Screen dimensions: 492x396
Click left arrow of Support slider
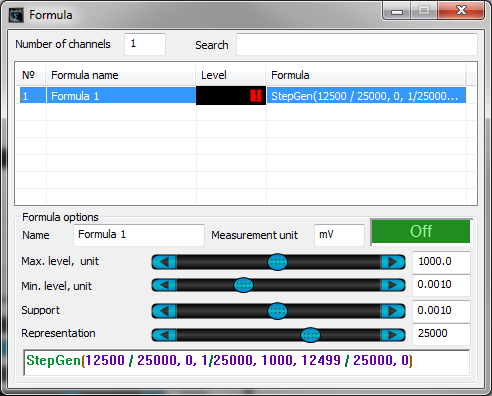(x=164, y=311)
